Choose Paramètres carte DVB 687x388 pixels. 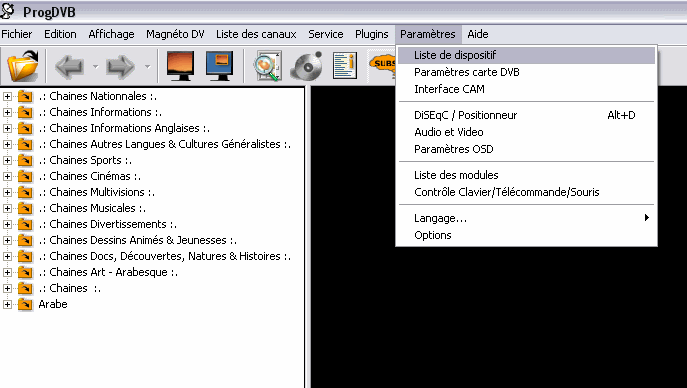pyautogui.click(x=526, y=72)
